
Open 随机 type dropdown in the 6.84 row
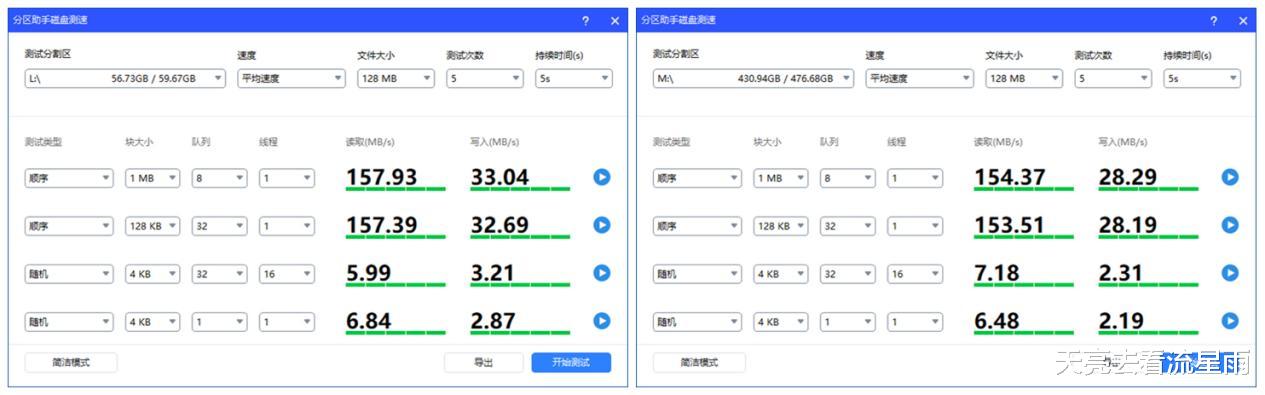(x=69, y=322)
